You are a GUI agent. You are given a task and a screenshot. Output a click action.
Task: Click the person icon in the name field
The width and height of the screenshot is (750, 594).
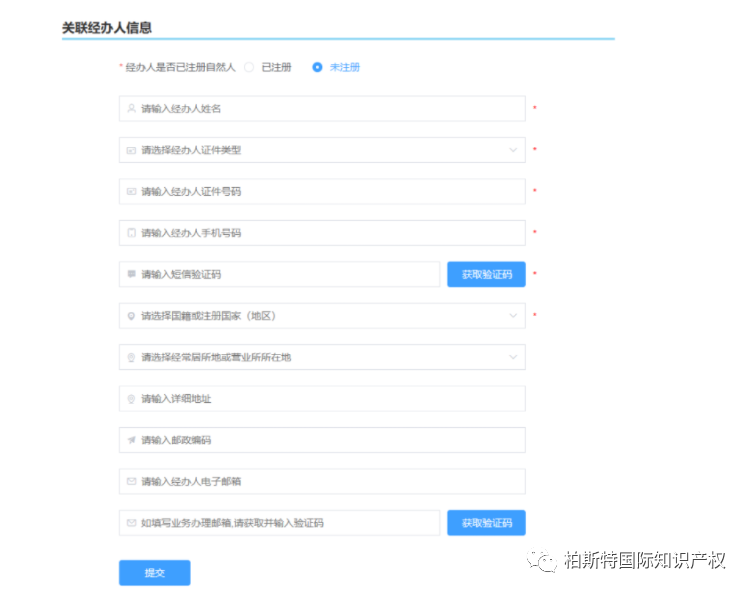(131, 109)
